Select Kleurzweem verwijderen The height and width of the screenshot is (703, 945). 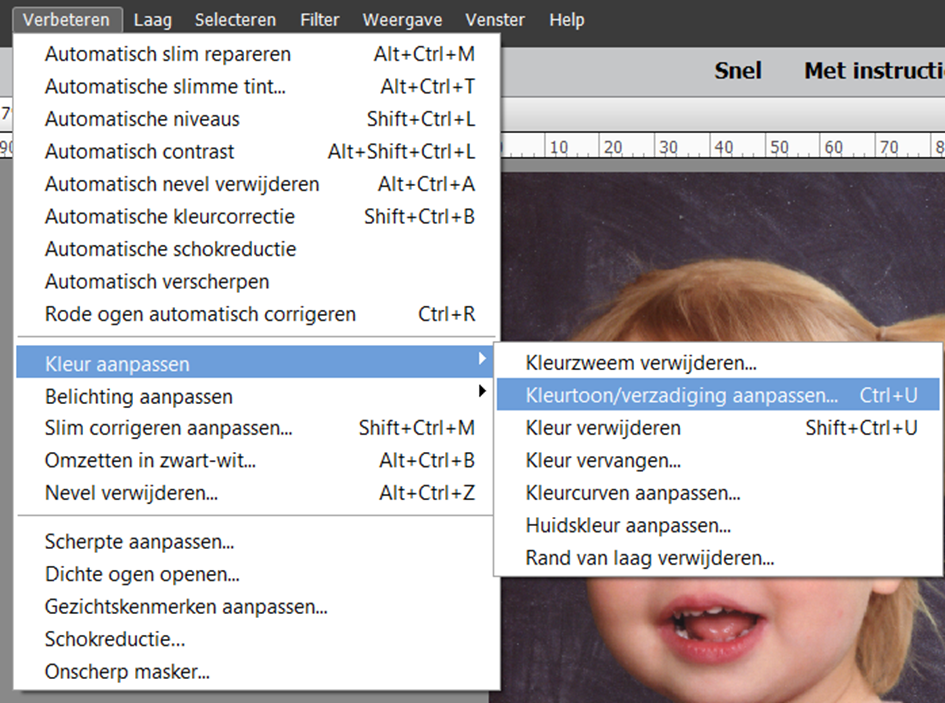click(x=641, y=363)
